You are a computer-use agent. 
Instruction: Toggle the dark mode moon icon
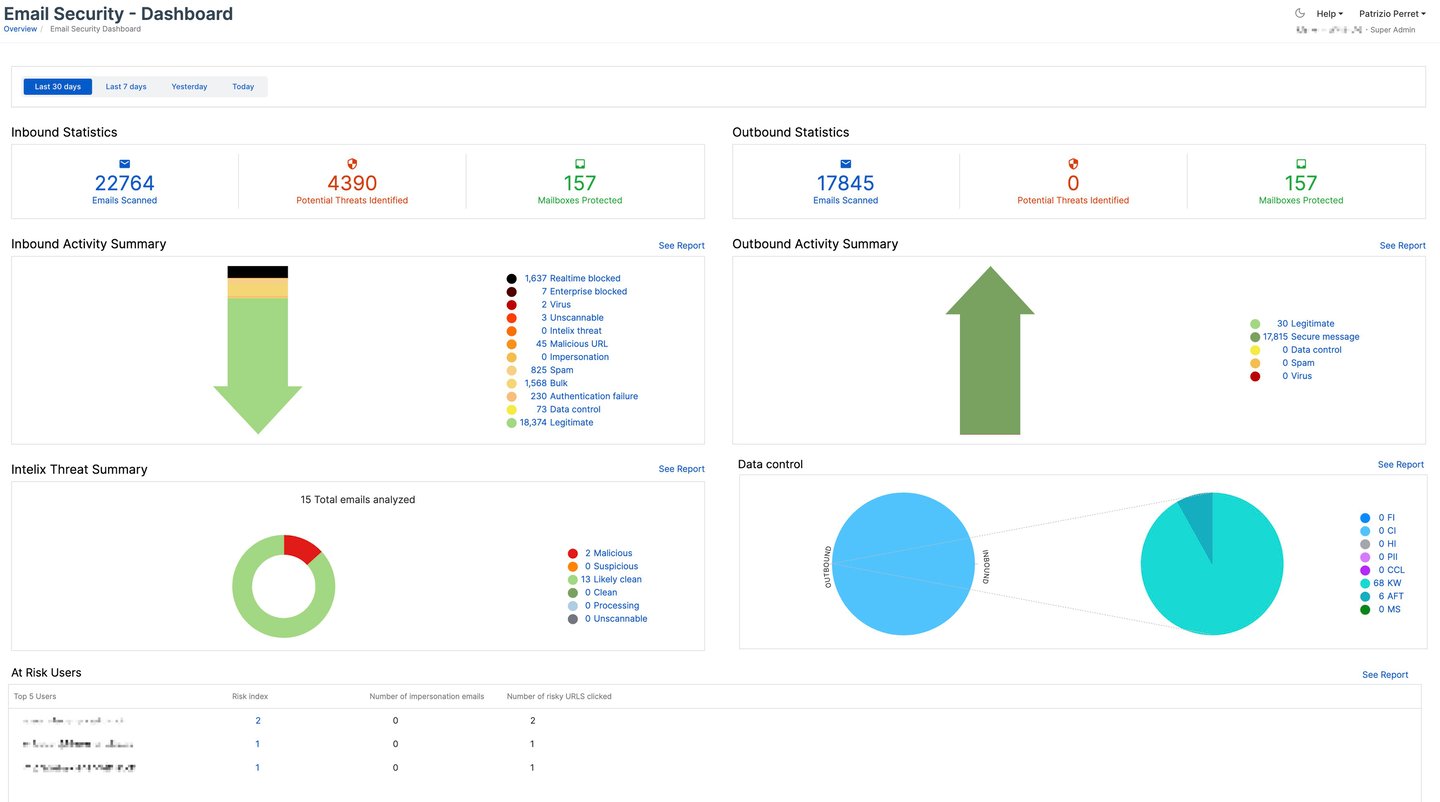tap(1300, 13)
